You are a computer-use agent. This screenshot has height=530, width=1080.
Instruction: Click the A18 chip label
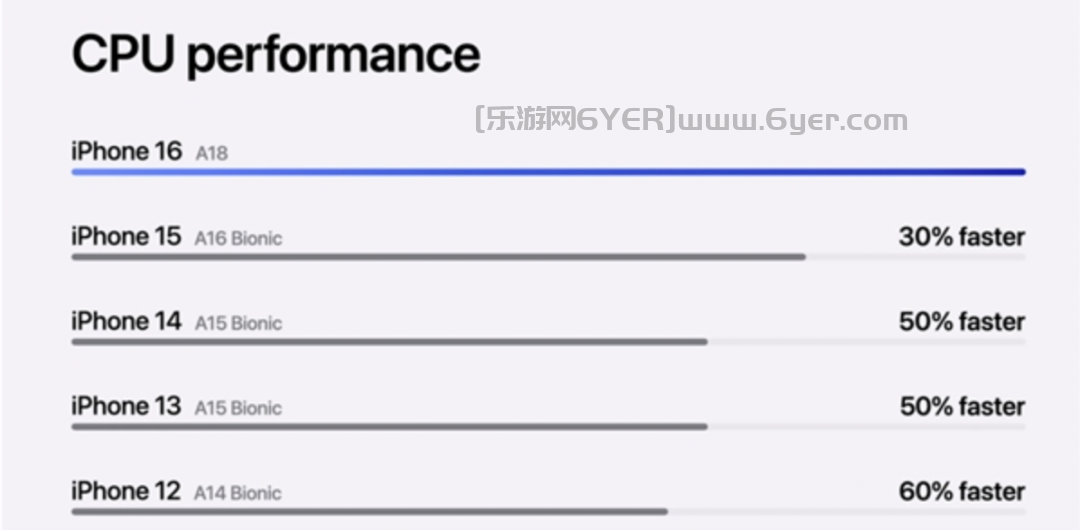coord(211,154)
